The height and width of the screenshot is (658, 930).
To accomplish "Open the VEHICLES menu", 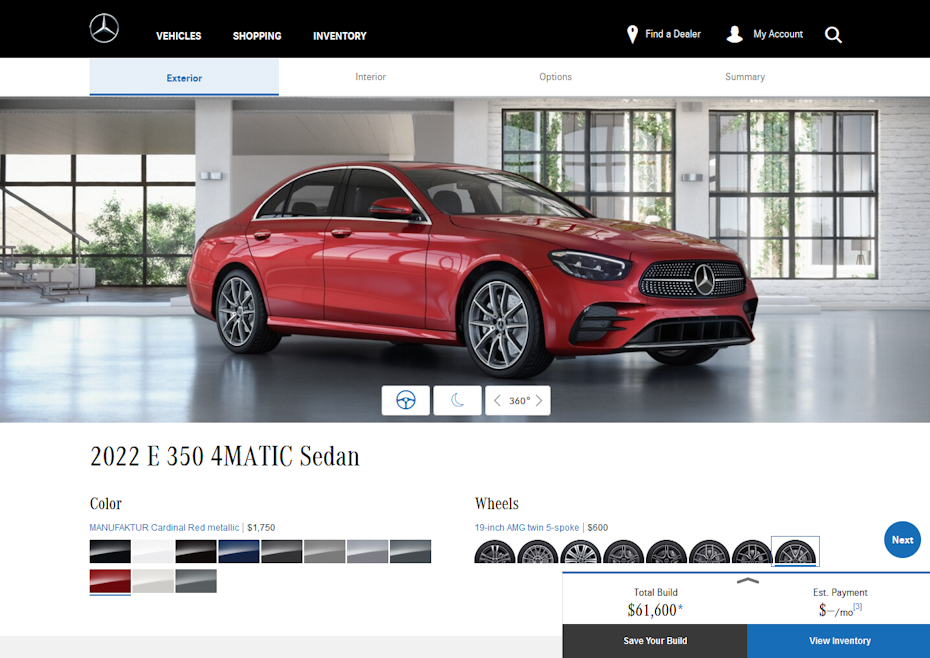I will 178,36.
